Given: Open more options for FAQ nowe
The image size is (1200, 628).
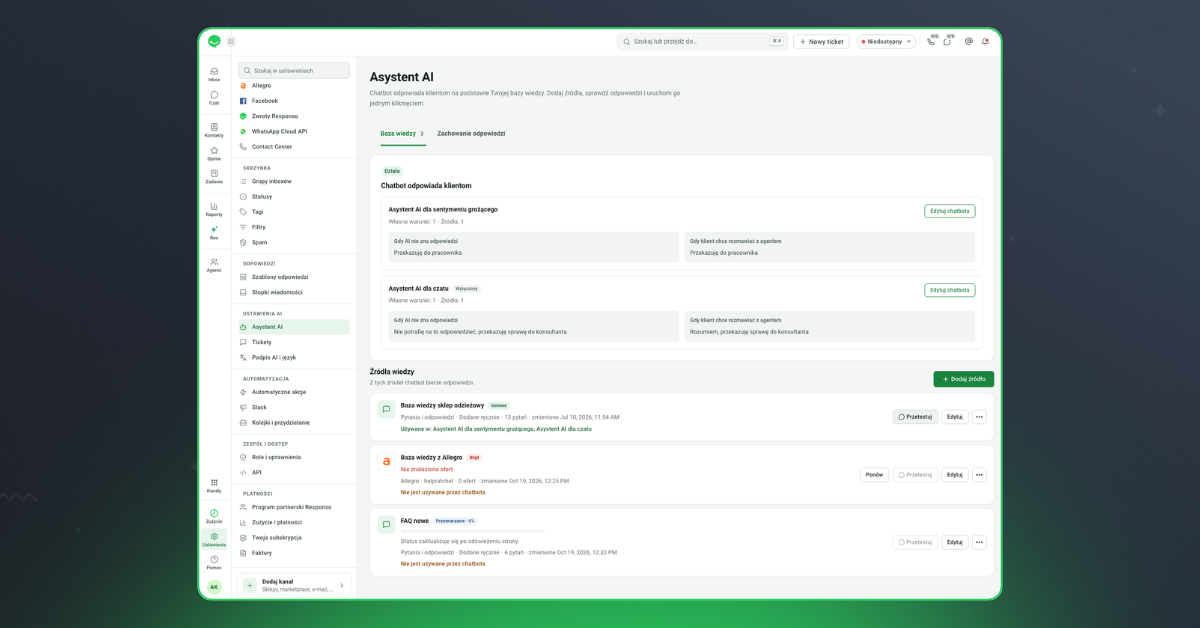Looking at the screenshot, I should click(x=979, y=542).
